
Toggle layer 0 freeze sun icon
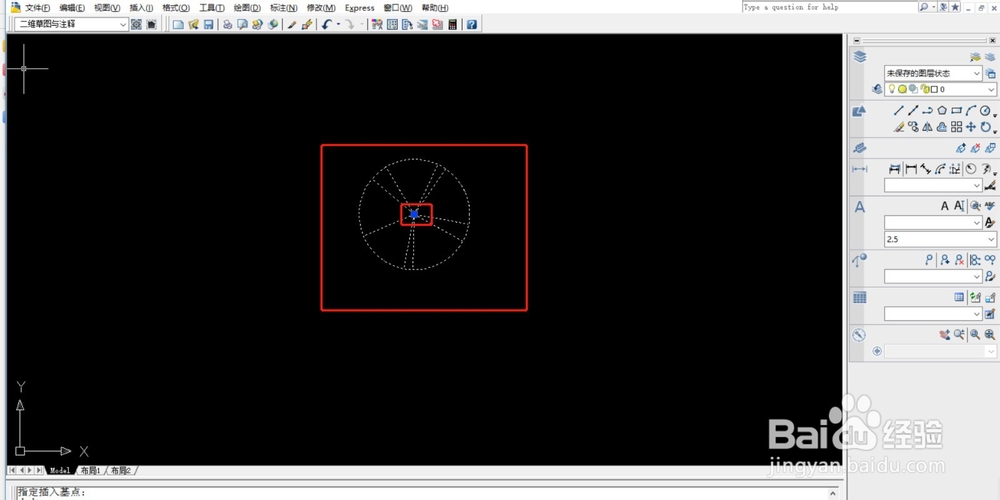coord(902,89)
